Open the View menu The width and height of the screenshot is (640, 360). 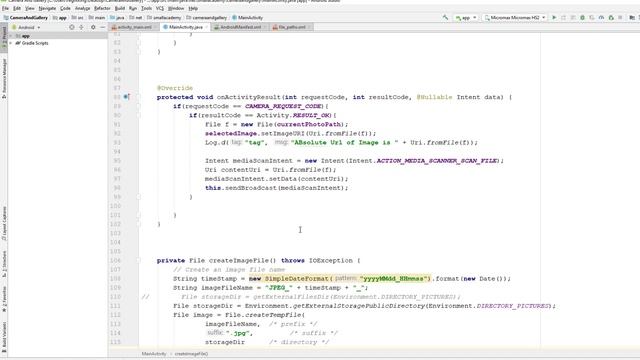(x=30, y=8)
